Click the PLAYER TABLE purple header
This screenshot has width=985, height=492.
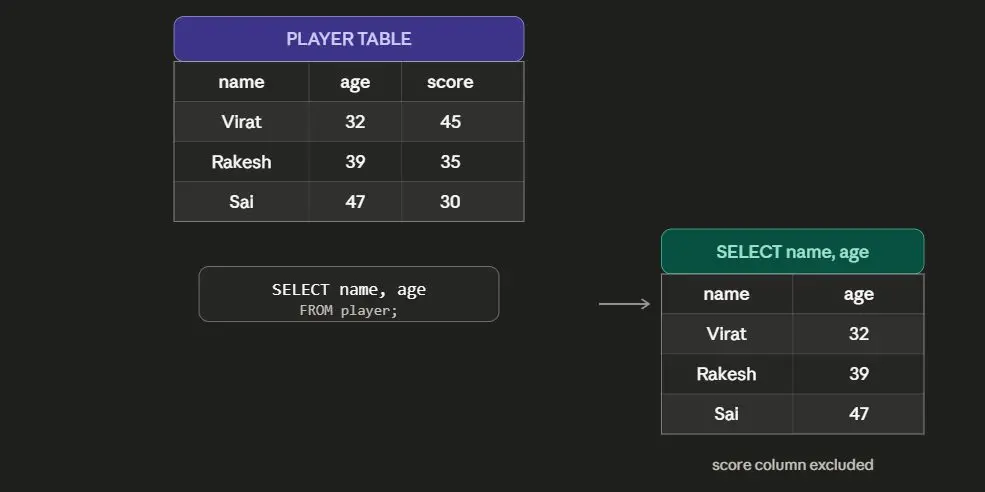[349, 39]
